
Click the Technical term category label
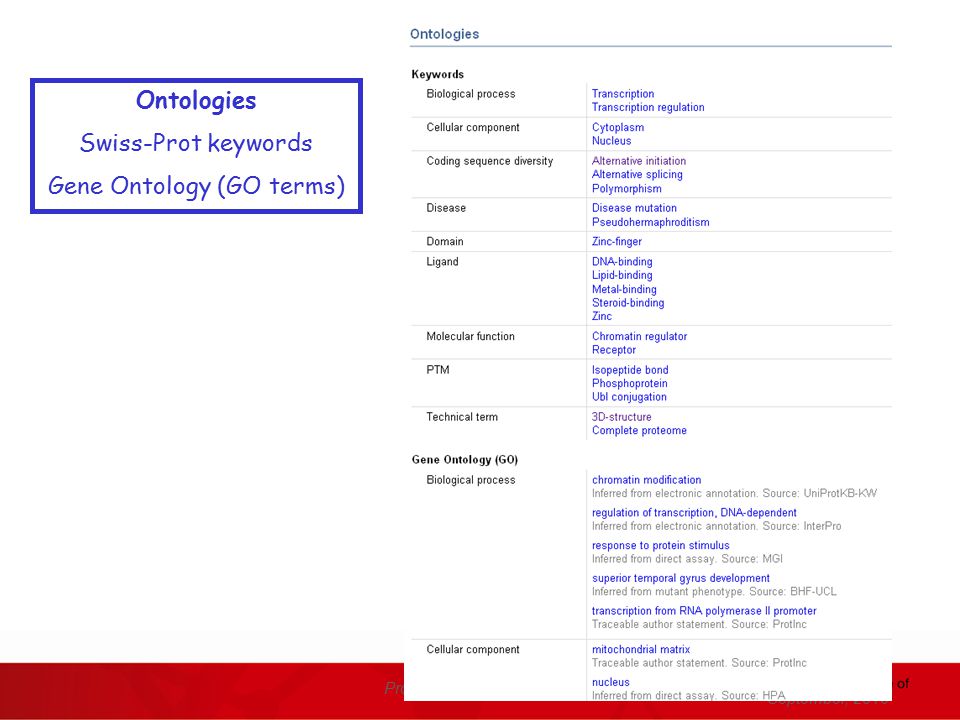tap(462, 418)
